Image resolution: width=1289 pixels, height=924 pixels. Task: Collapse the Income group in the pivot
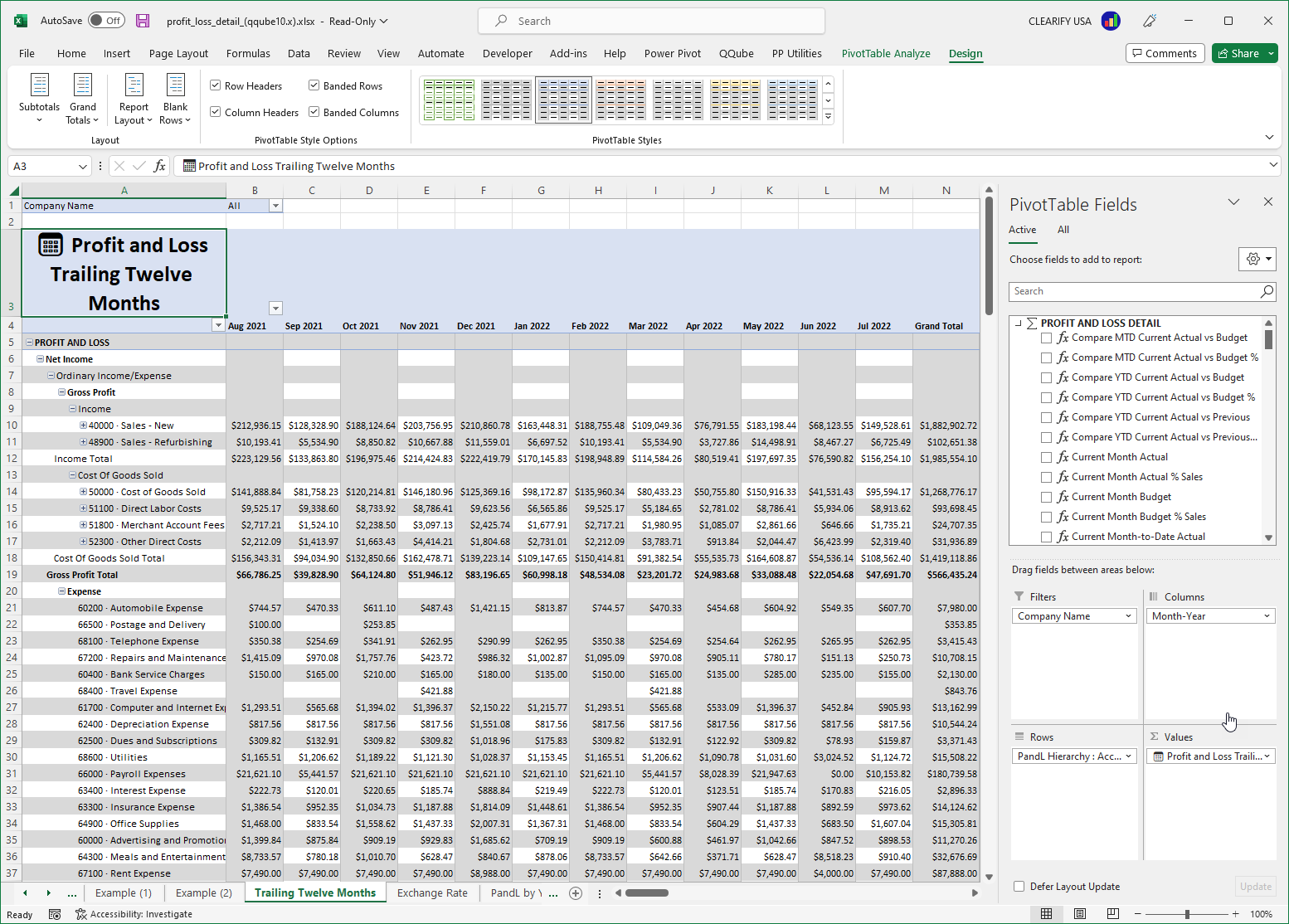point(73,408)
